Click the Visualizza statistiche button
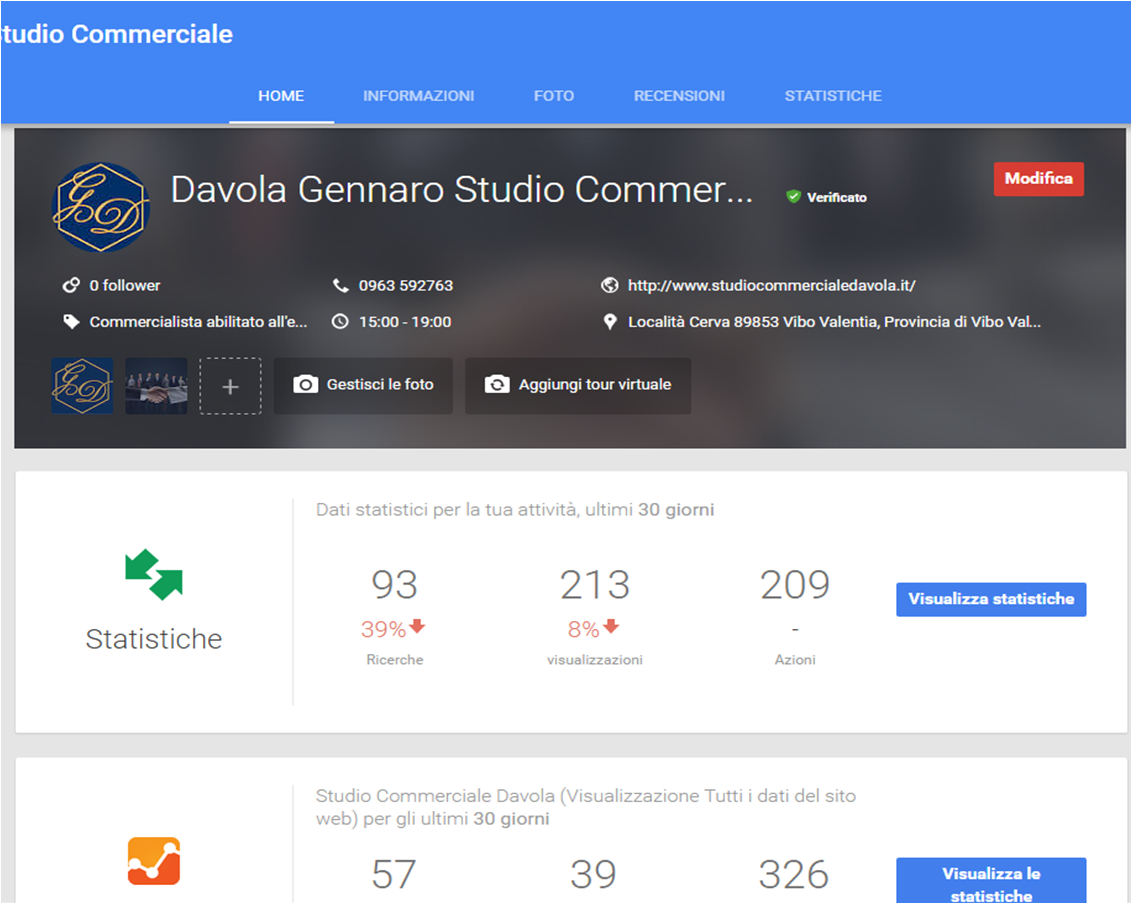This screenshot has width=1132, height=904. pos(991,599)
